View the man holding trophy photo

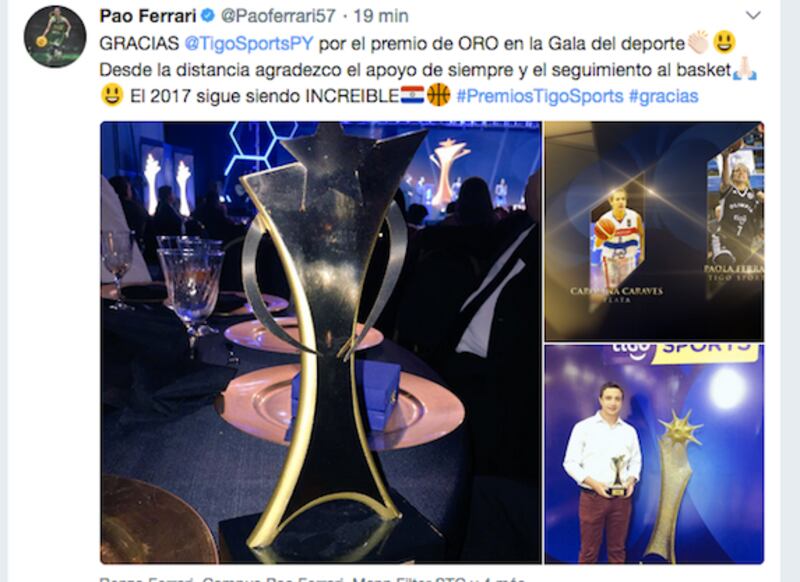click(654, 454)
